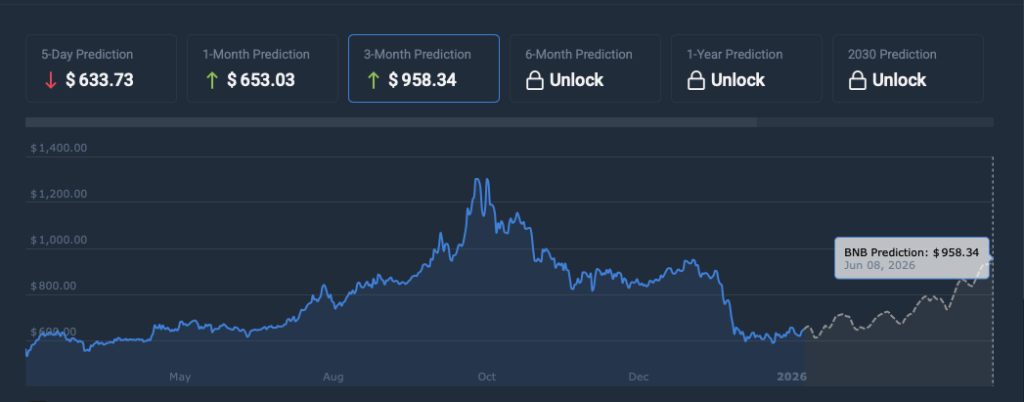This screenshot has height=402, width=1024.
Task: Click the red down arrow in 5-Day Prediction
Action: pyautogui.click(x=49, y=80)
